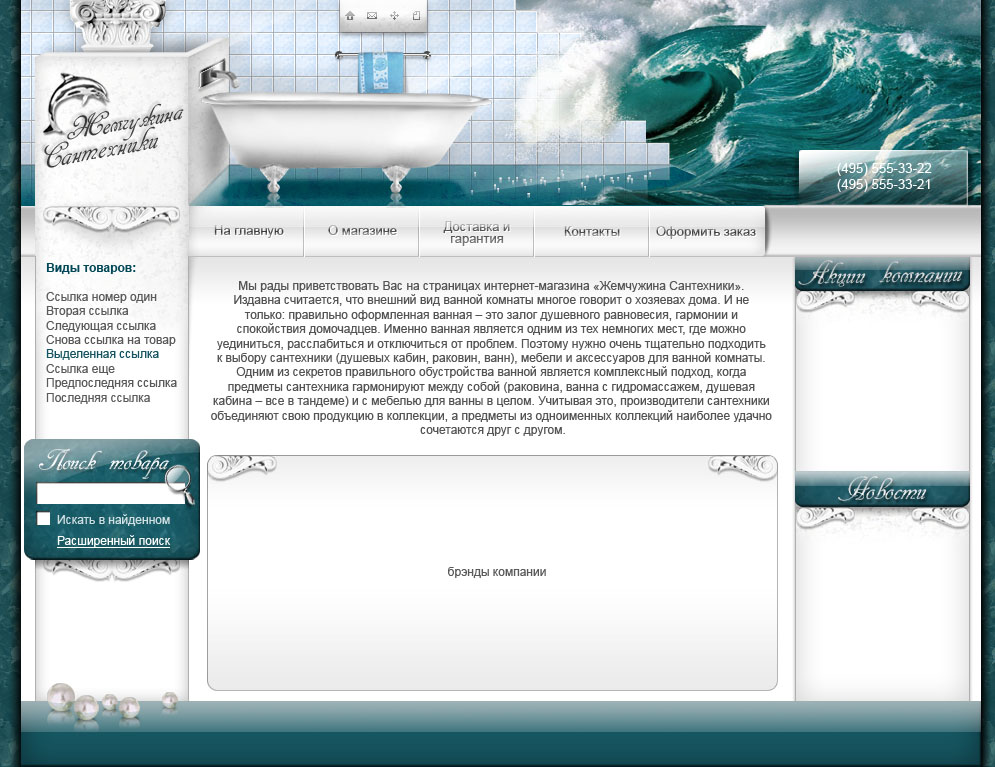Click the four-arrow sitemap icon
This screenshot has height=767, width=995.
[x=394, y=16]
